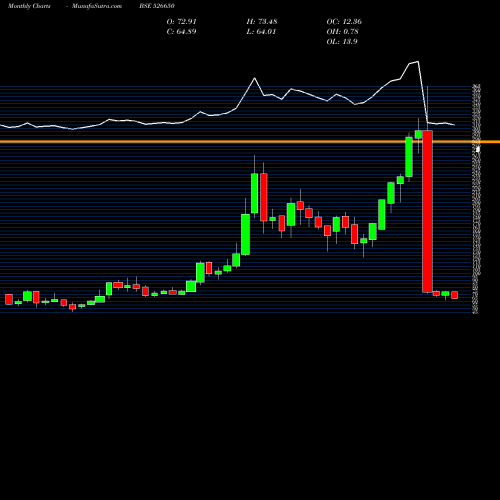This screenshot has width=500, height=500.
Task: Click the close value 'C: 64.89'
Action: (x=181, y=31)
